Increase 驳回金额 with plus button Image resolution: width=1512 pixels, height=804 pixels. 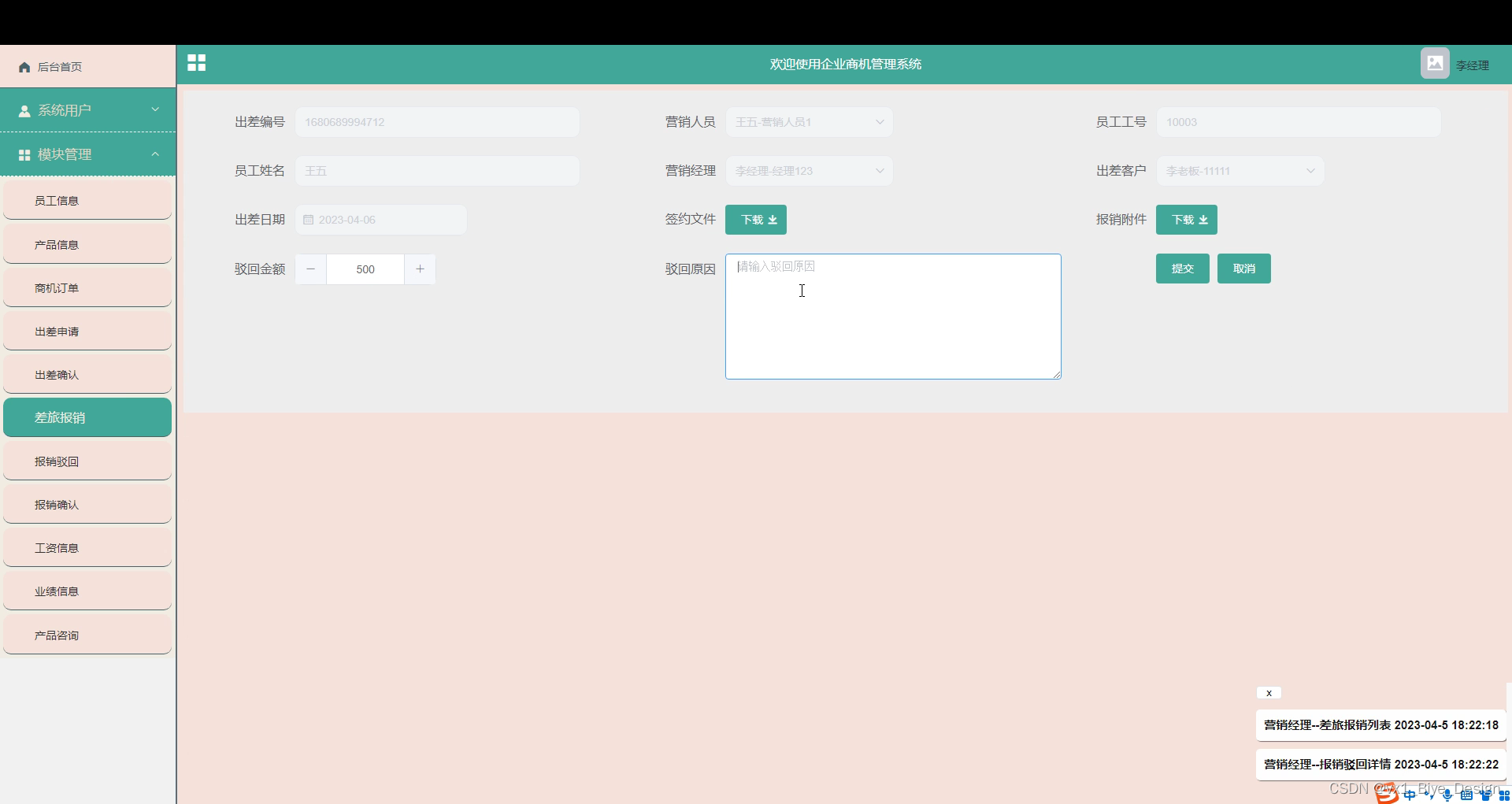[x=420, y=269]
